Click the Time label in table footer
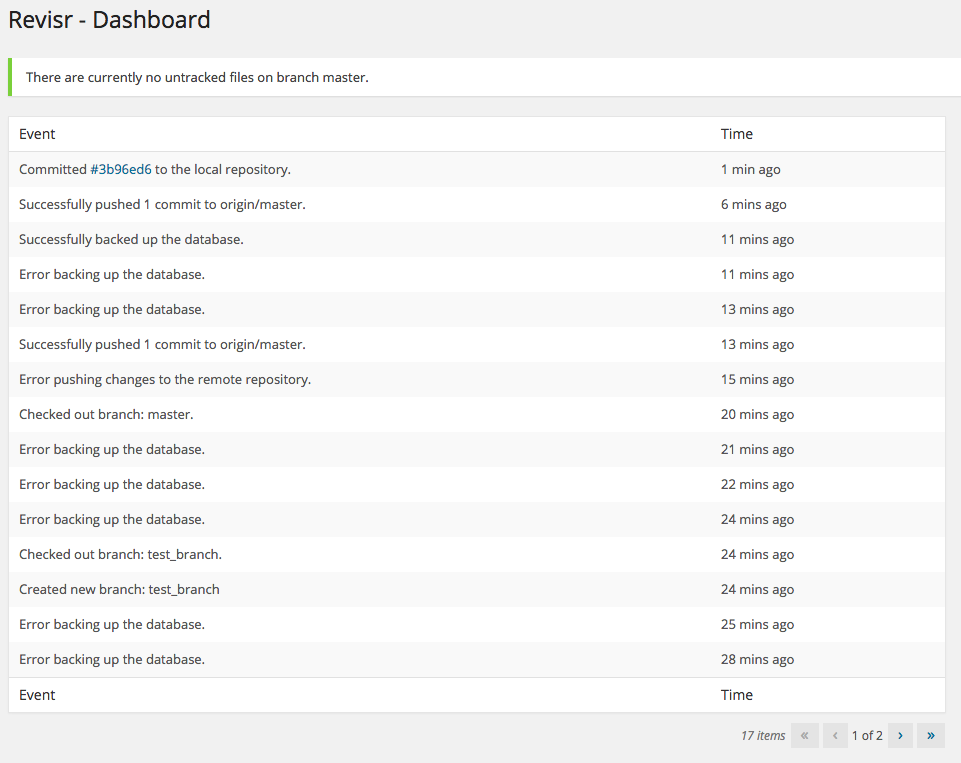 [x=736, y=695]
